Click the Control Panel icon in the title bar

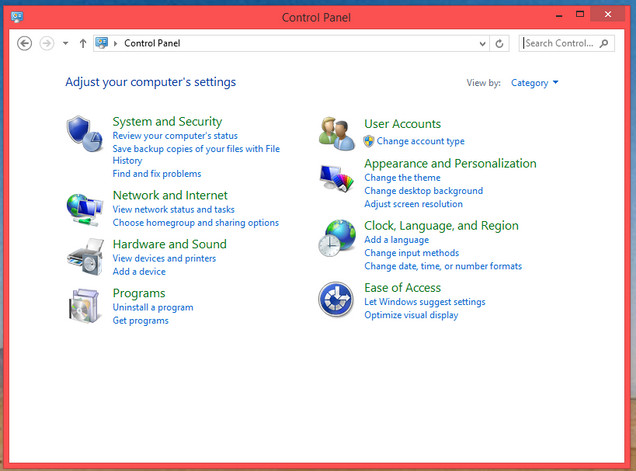pos(17,17)
